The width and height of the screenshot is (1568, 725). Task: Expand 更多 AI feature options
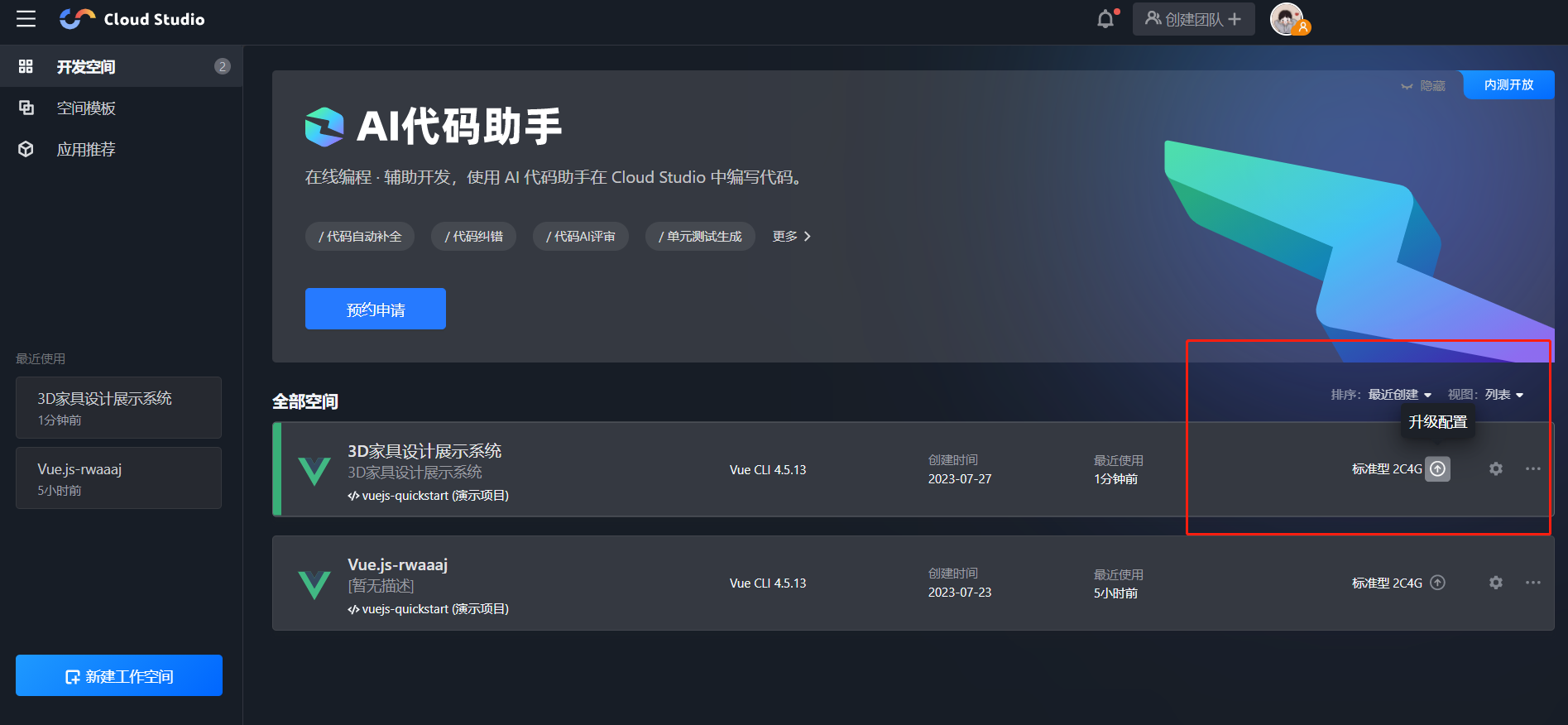[x=791, y=237]
